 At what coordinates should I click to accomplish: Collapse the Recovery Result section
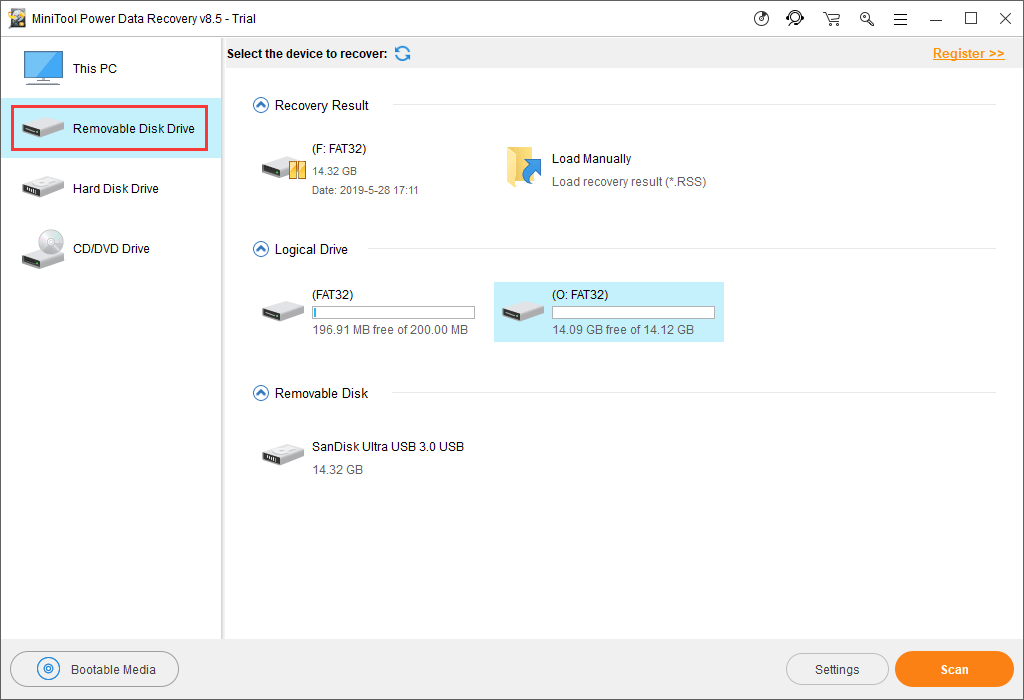[x=260, y=104]
